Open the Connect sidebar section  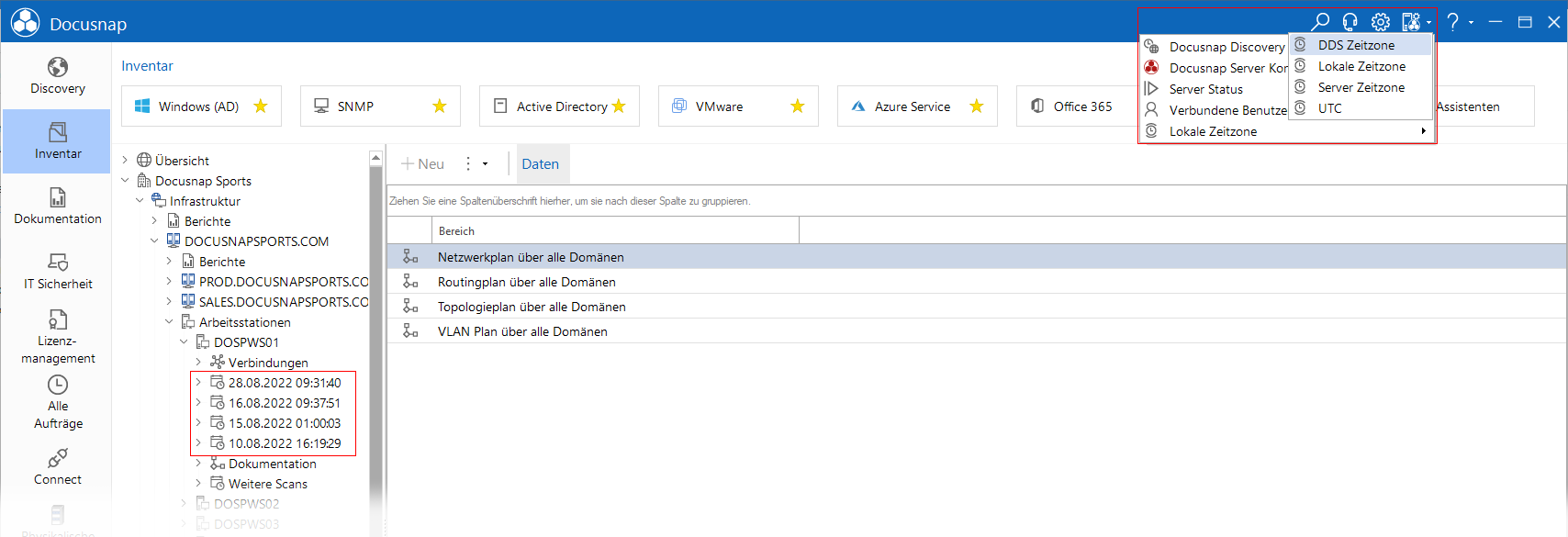57,467
